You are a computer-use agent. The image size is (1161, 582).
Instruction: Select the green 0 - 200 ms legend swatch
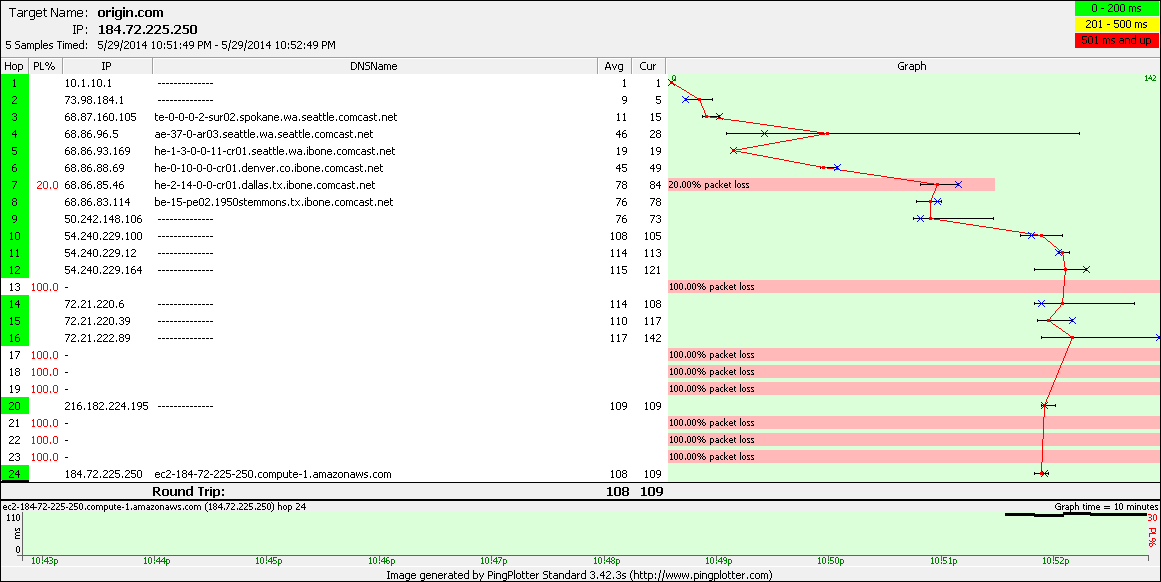point(1115,10)
